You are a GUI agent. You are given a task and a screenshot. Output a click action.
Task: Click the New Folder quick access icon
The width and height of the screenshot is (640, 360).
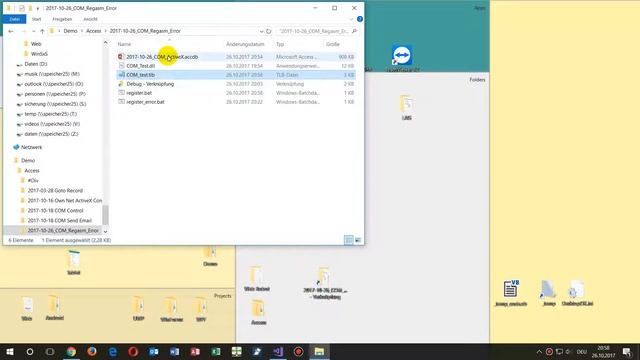(x=30, y=8)
